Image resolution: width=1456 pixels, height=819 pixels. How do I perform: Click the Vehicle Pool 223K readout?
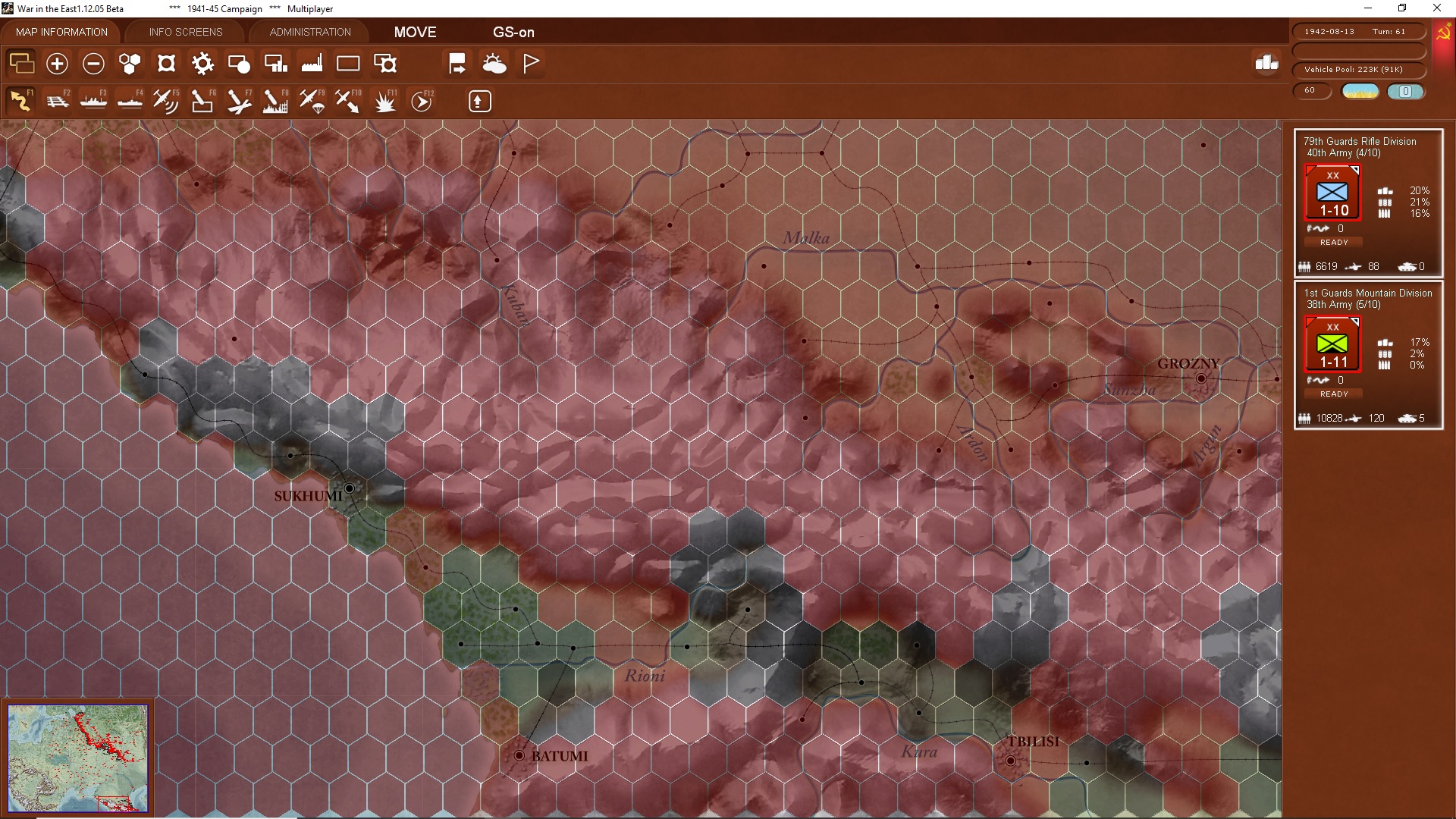click(x=1358, y=69)
